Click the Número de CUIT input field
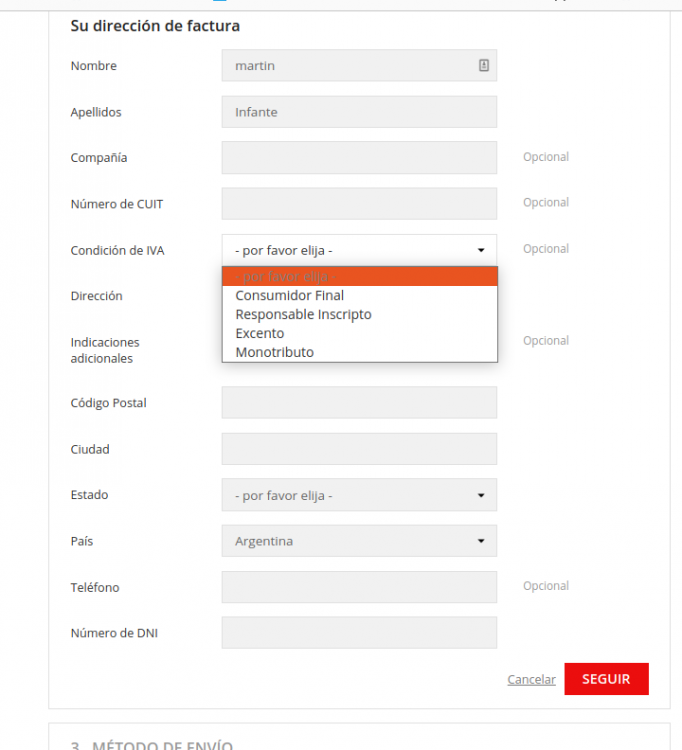 click(x=359, y=204)
